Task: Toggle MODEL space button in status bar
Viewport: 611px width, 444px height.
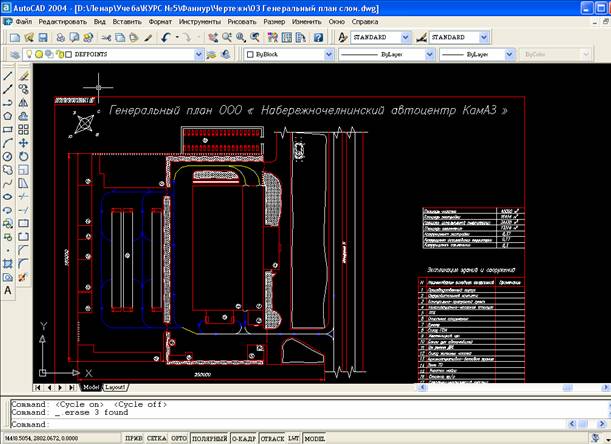Action: pos(314,439)
